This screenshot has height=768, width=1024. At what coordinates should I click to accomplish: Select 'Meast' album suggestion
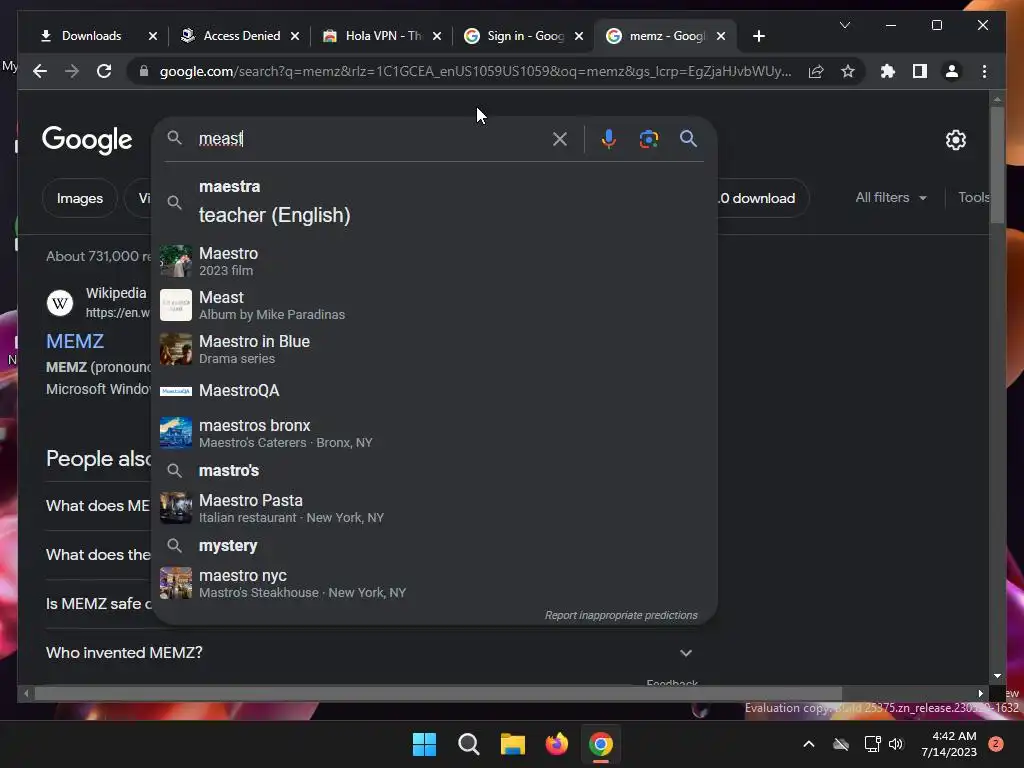434,305
